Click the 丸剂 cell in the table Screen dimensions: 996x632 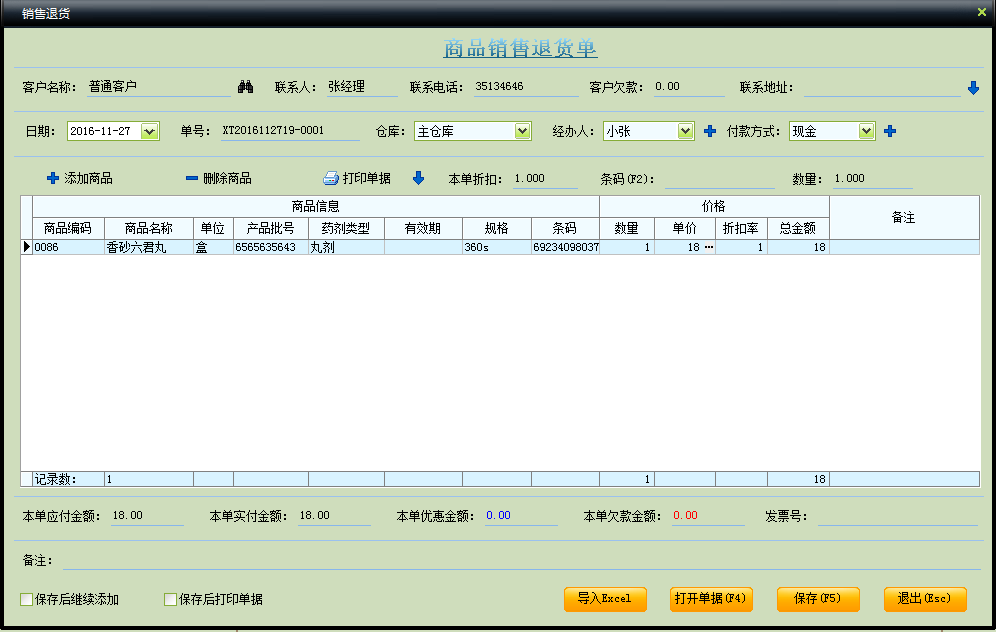(x=346, y=247)
